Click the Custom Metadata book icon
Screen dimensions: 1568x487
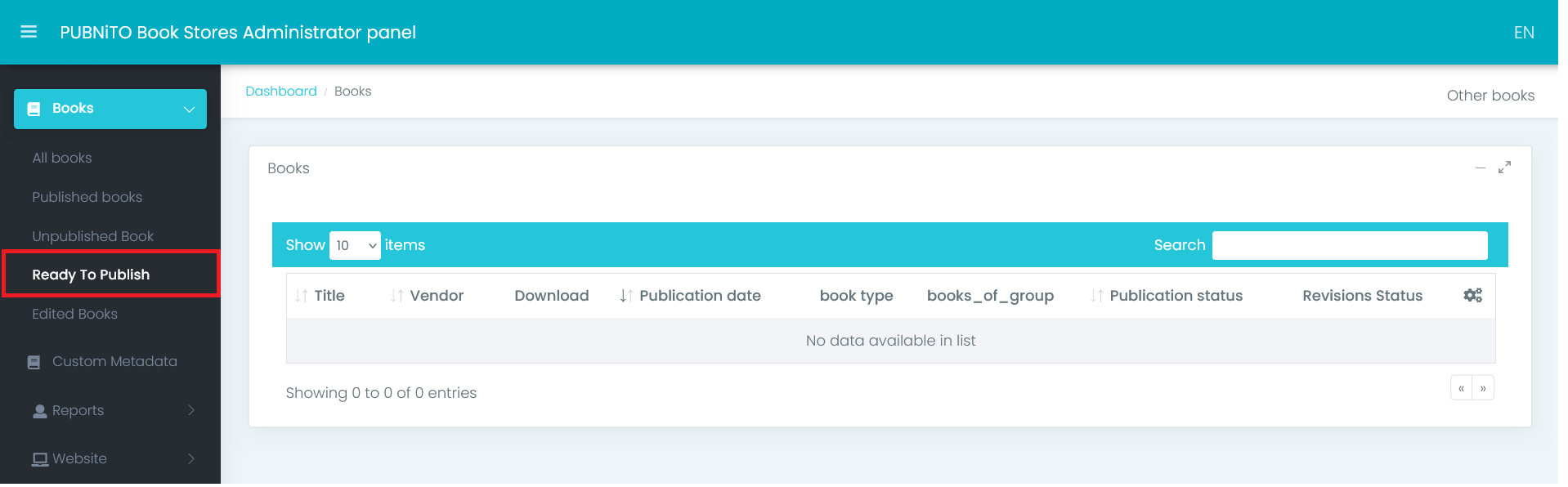tap(34, 362)
